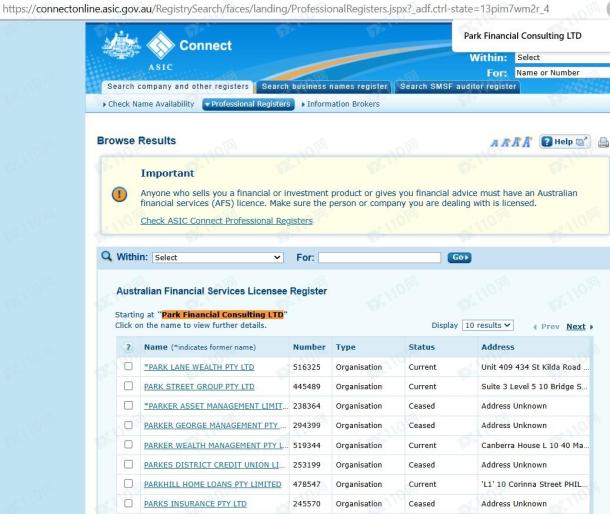
Task: Tick checkbox for PARKER GEORGE MANAGEMENT row
Action: pyautogui.click(x=128, y=425)
